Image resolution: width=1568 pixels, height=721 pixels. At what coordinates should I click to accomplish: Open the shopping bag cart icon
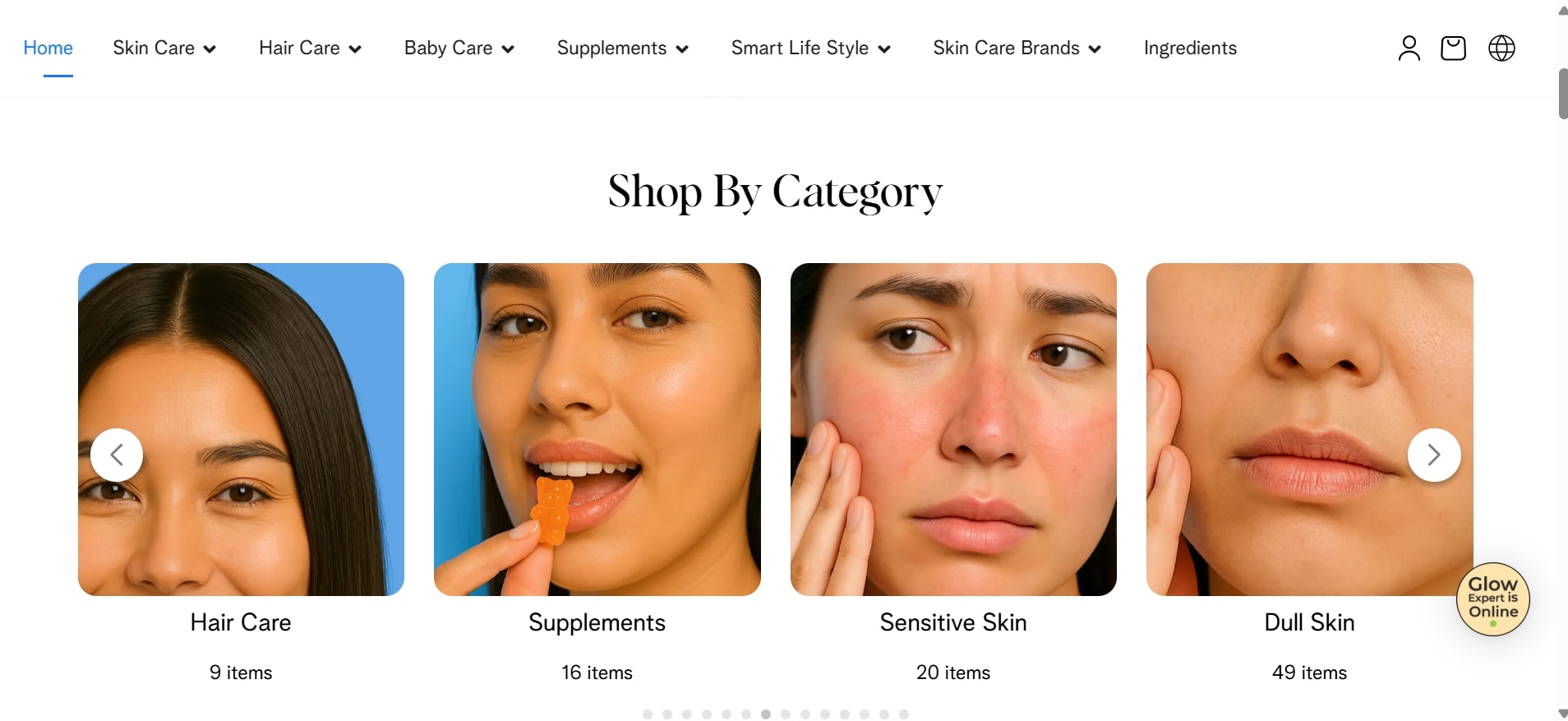click(1453, 49)
